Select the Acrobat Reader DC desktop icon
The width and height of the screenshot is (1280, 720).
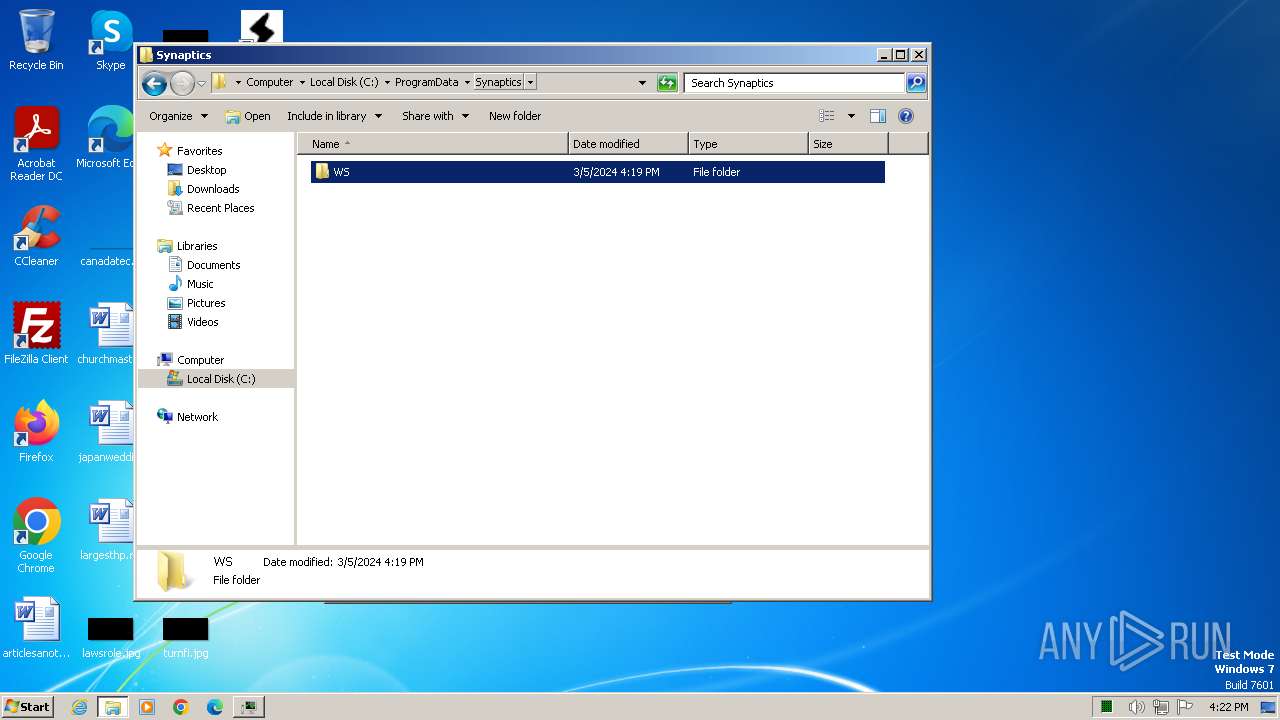36,144
